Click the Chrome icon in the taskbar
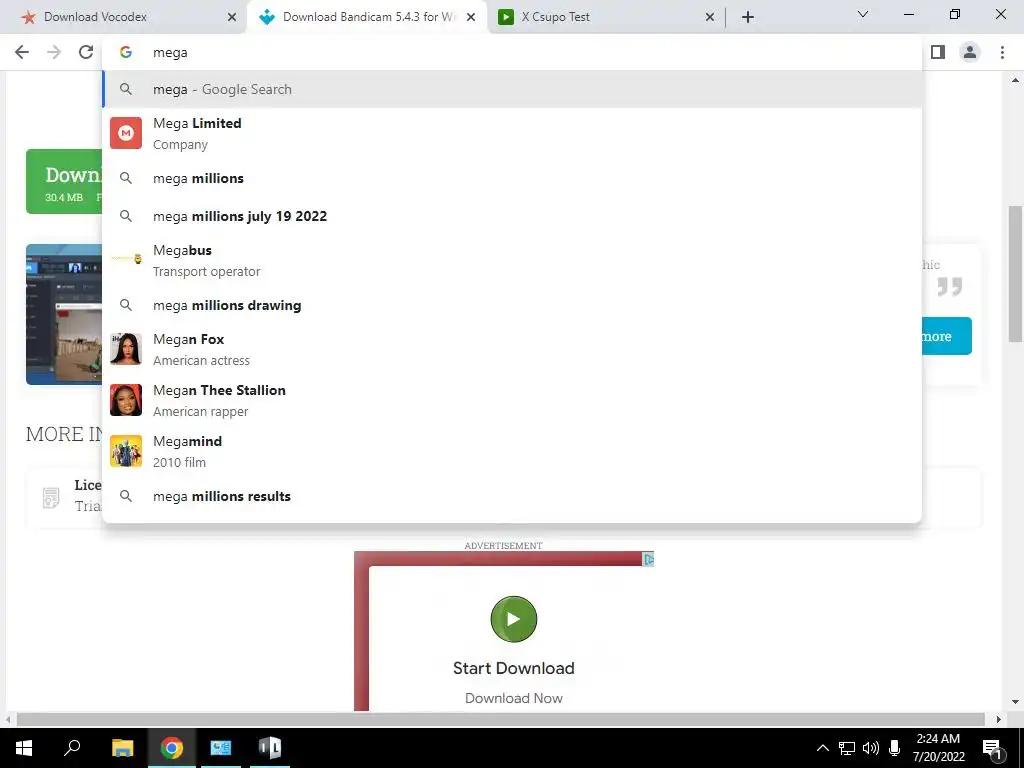Image resolution: width=1024 pixels, height=768 pixels. click(x=172, y=748)
